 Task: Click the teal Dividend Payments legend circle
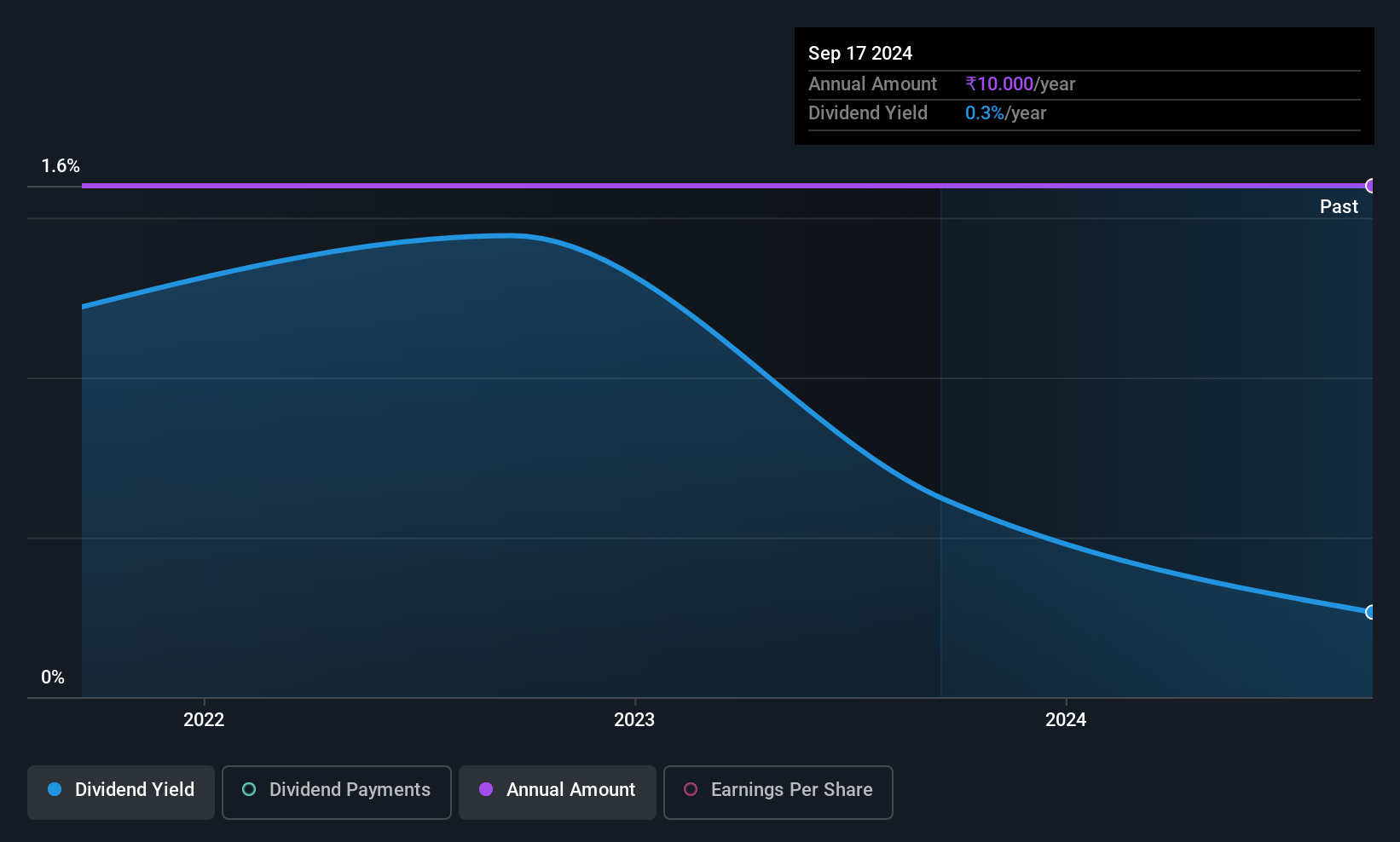point(249,789)
